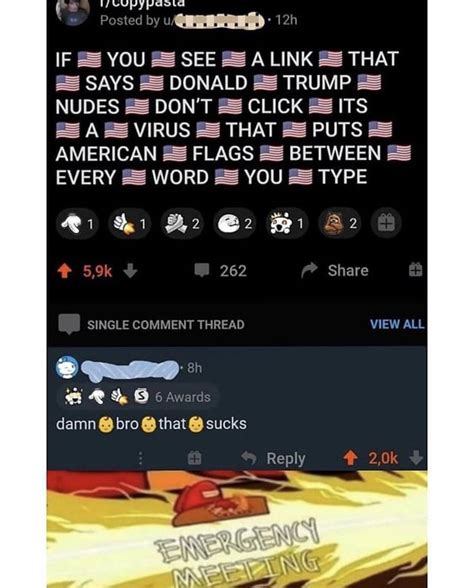Image resolution: width=474 pixels, height=588 pixels.
Task: Click VIEW ALL comments link
Action: (397, 324)
